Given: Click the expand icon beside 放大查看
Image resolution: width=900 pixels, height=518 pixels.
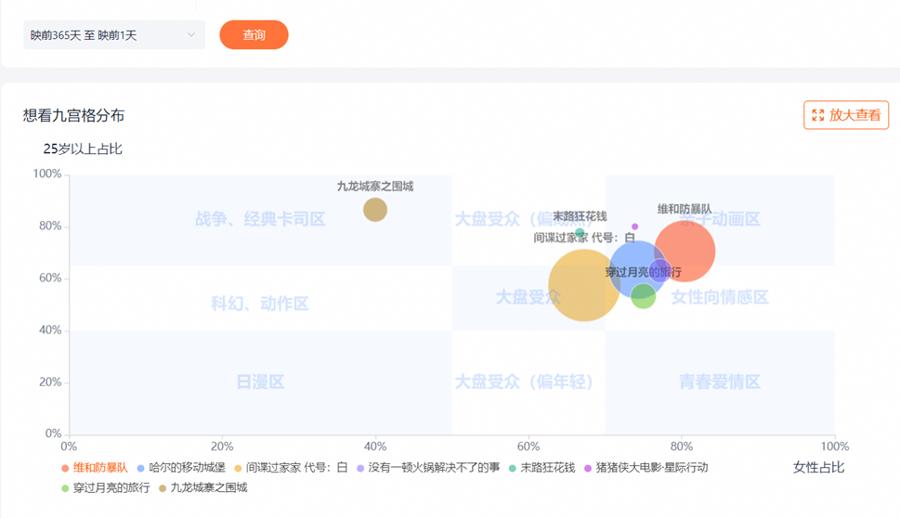Looking at the screenshot, I should click(818, 115).
